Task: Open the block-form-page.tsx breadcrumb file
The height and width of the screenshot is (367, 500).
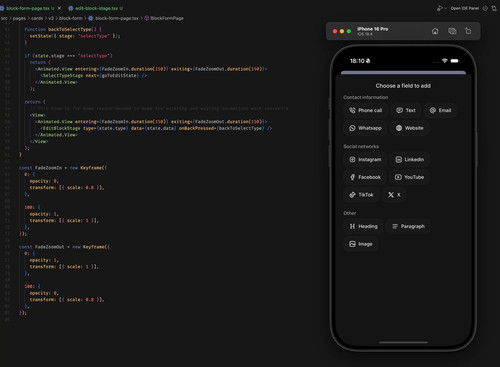Action: [x=113, y=18]
